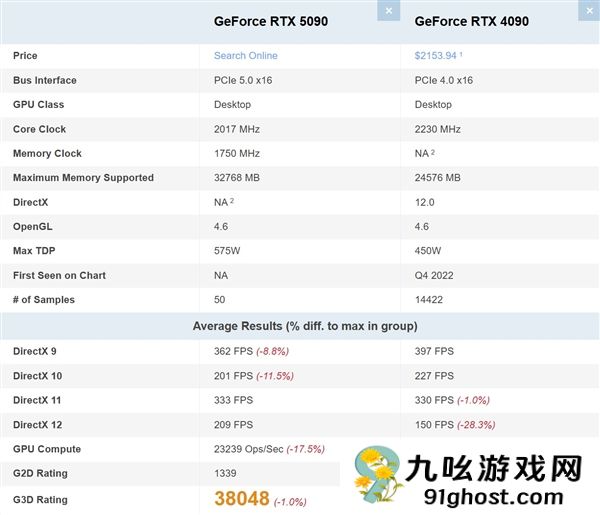Click the Max TDP row label
Image resolution: width=600 pixels, height=515 pixels.
[34, 251]
